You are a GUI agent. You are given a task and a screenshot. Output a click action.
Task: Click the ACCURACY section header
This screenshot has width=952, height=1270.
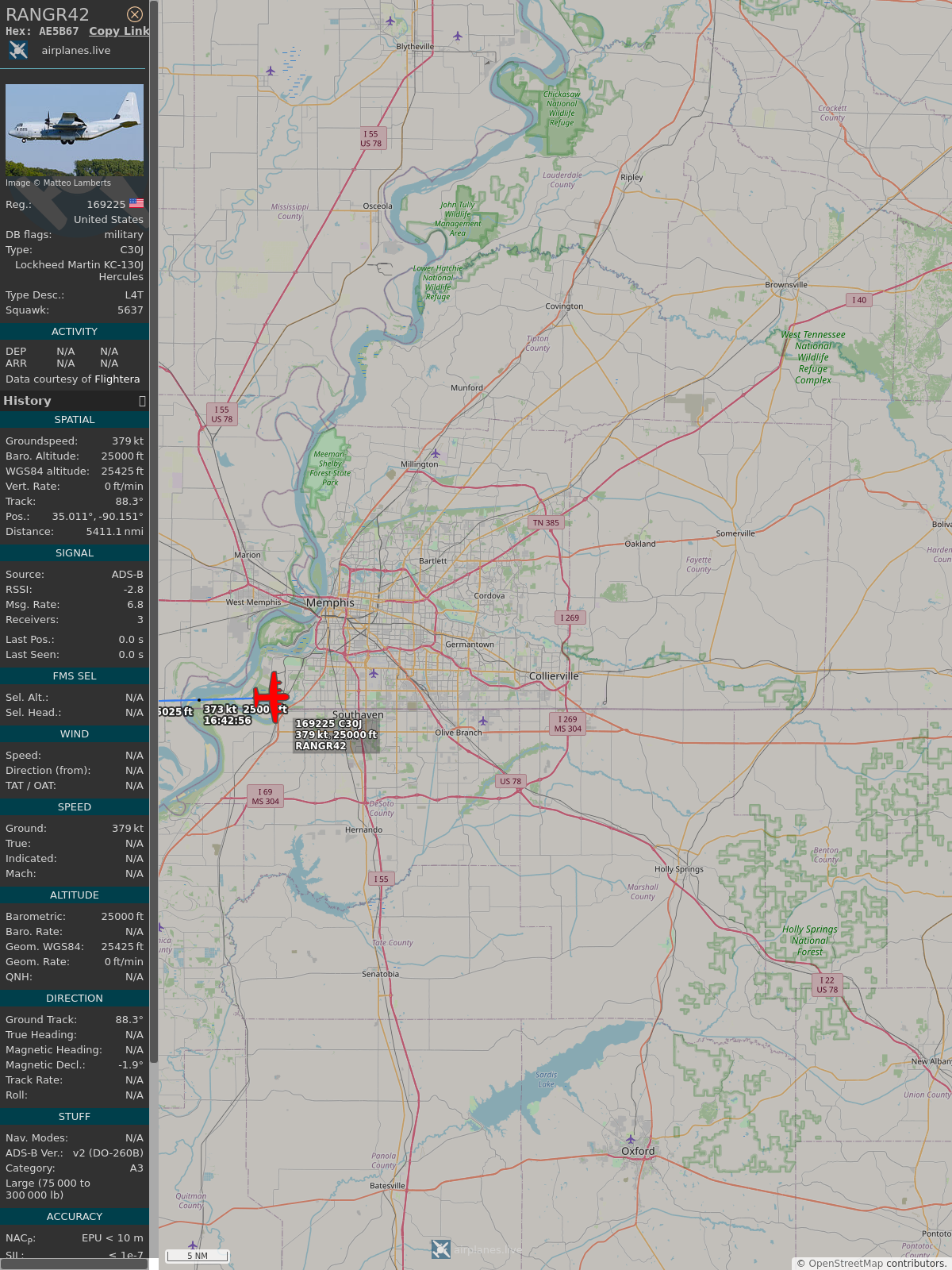pyautogui.click(x=75, y=1217)
